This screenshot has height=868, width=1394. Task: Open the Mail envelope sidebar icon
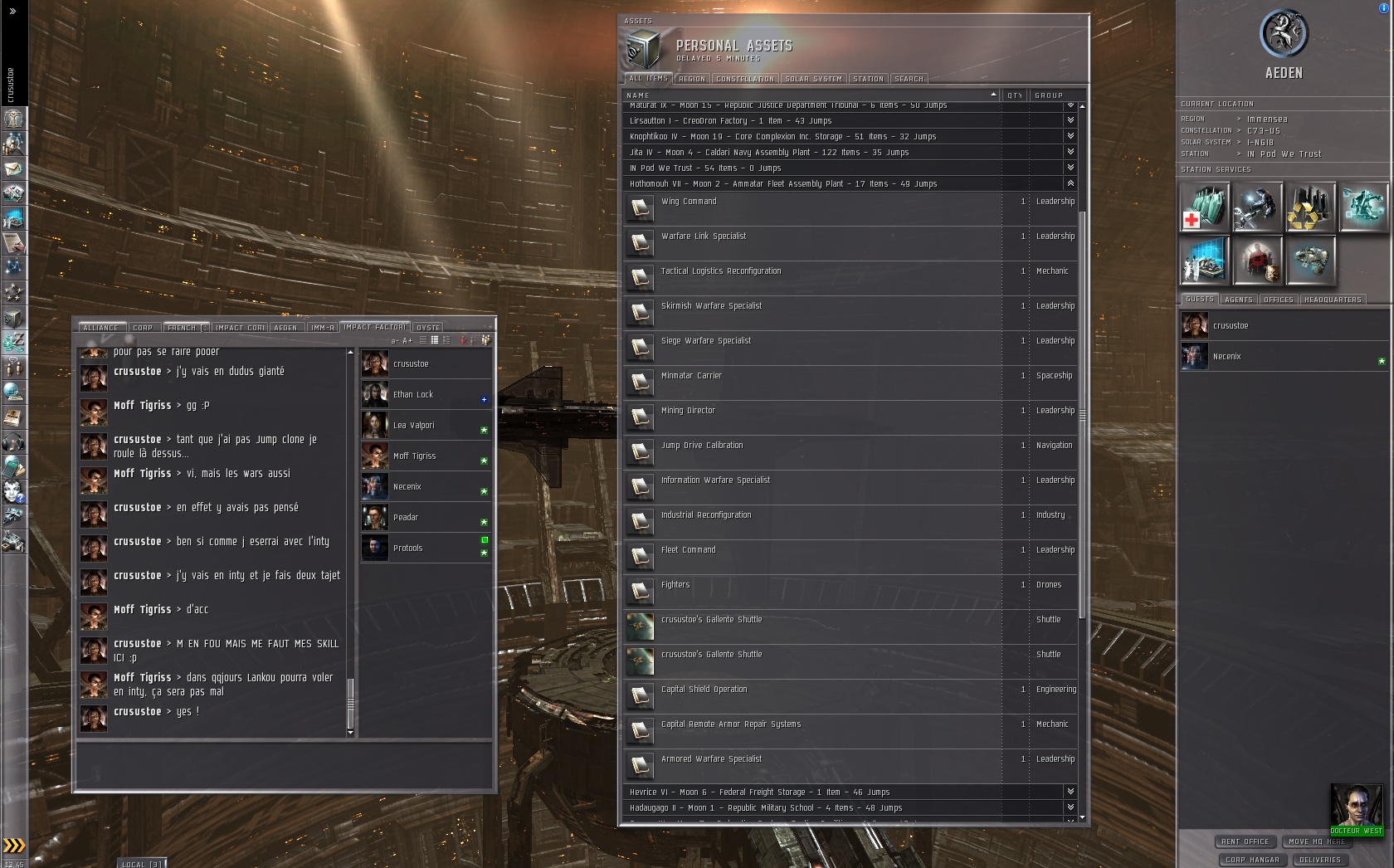14,168
